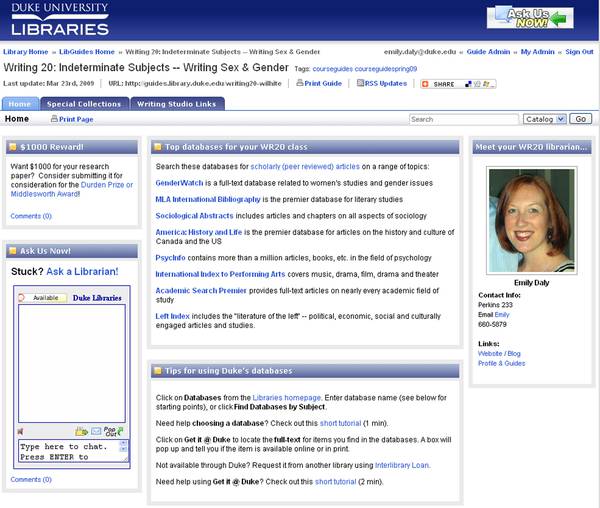Image resolution: width=600 pixels, height=508 pixels.
Task: Click the send file folder icon in chat
Action: pyautogui.click(x=81, y=431)
